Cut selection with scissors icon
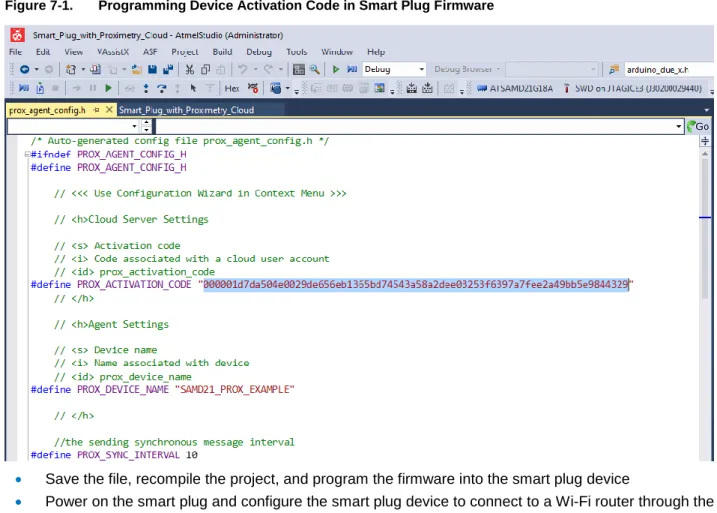 189,69
